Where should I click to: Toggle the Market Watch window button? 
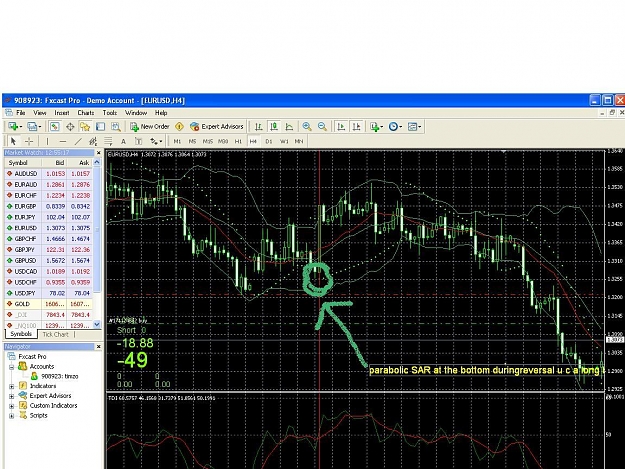point(54,127)
